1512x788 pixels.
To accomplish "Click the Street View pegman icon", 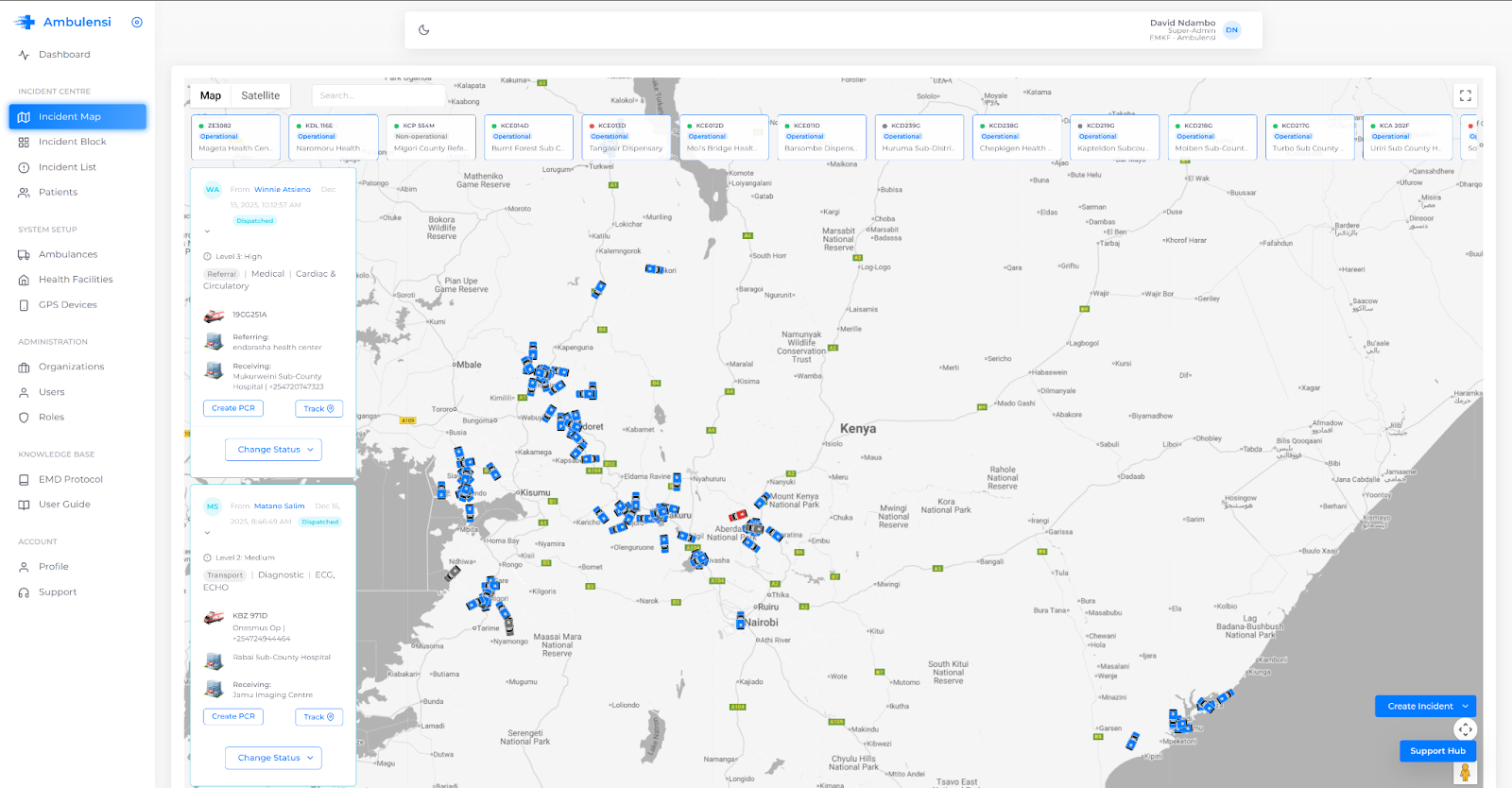I will [x=1465, y=772].
